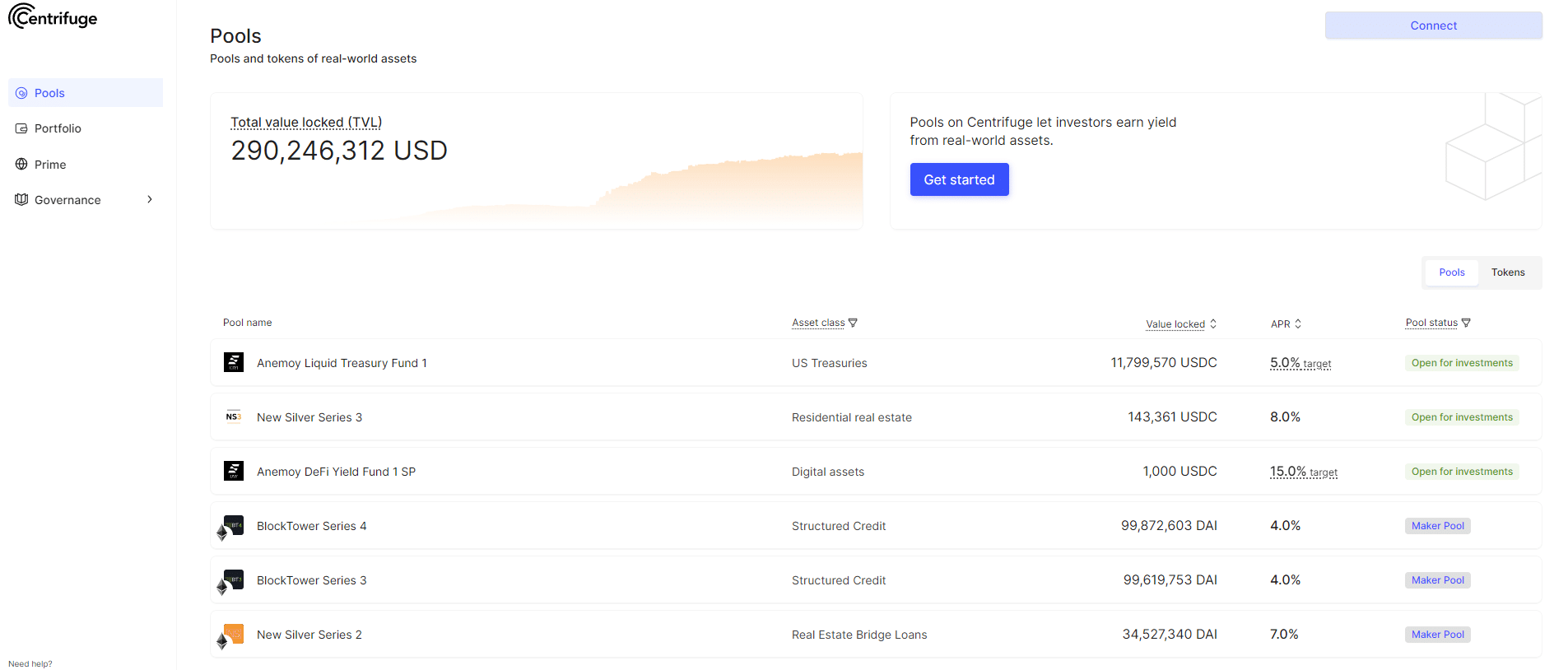Open New Silver Series 3 pool
The height and width of the screenshot is (670, 1568).
[x=876, y=416]
